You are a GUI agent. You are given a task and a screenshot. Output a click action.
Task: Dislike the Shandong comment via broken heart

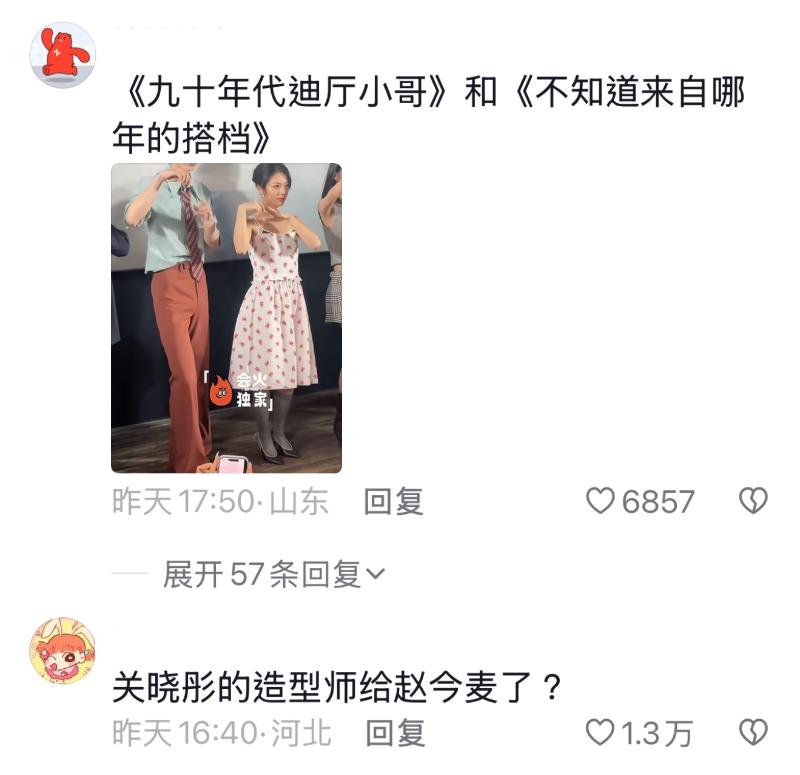click(753, 500)
